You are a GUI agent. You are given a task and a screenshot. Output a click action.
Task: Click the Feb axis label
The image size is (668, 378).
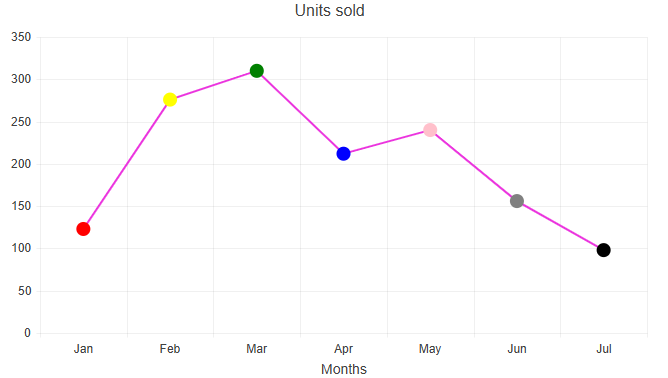(x=170, y=349)
